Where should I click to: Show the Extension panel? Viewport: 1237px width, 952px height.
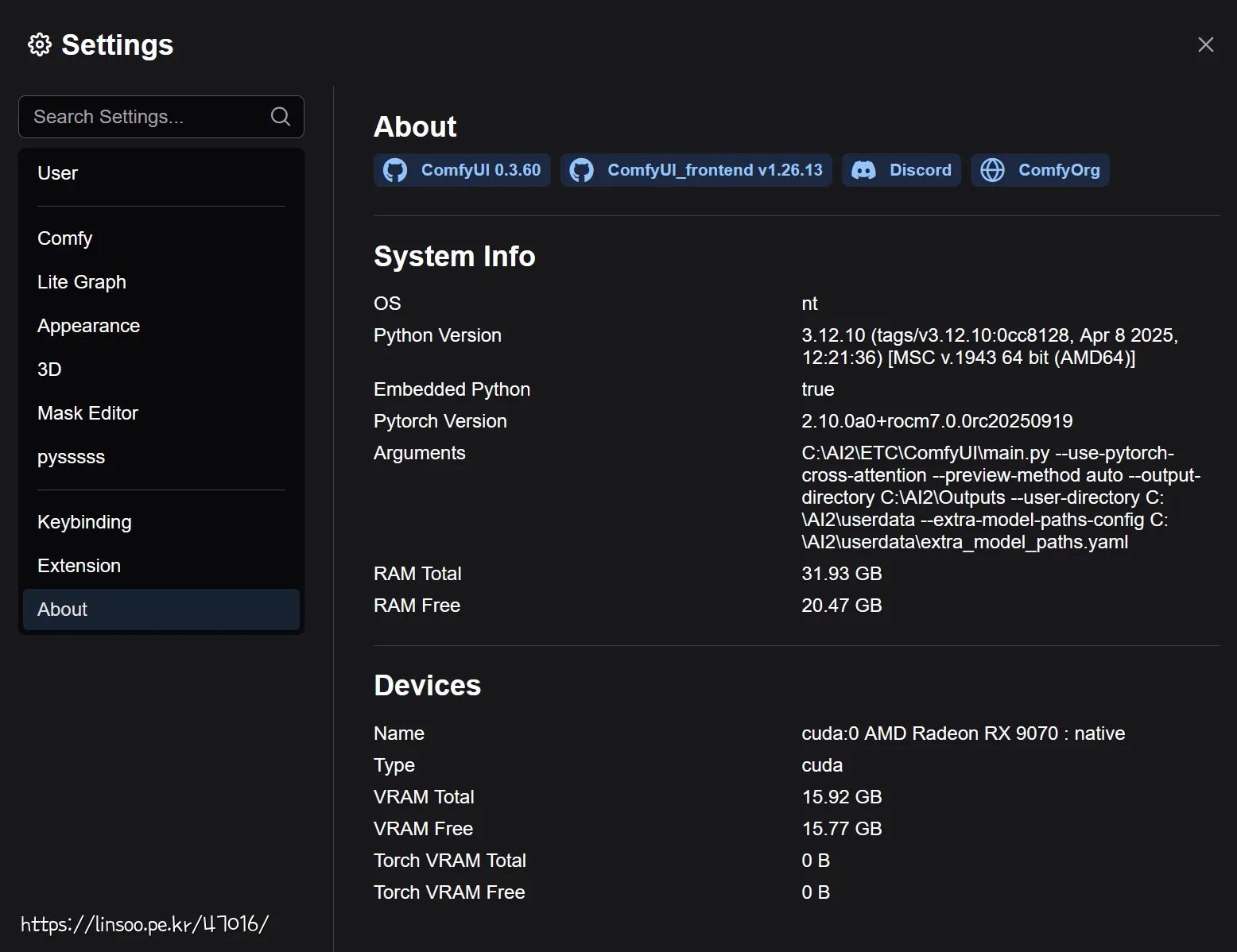(161, 566)
